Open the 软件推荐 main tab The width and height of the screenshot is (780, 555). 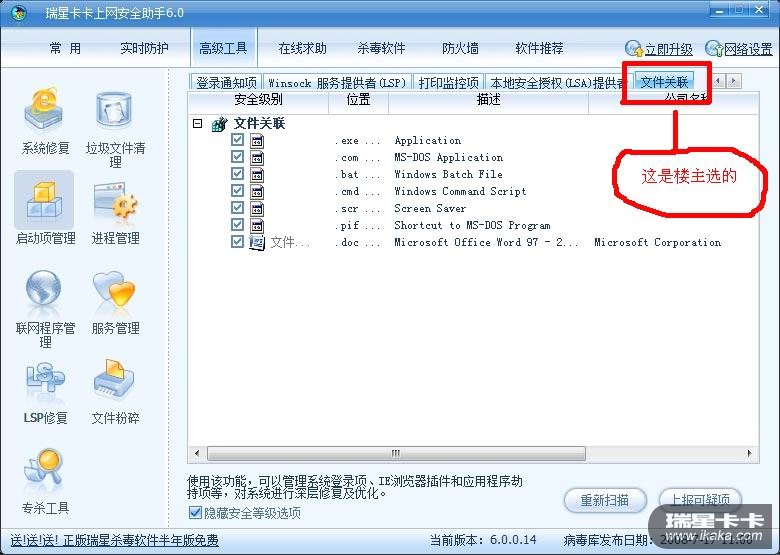(x=539, y=48)
